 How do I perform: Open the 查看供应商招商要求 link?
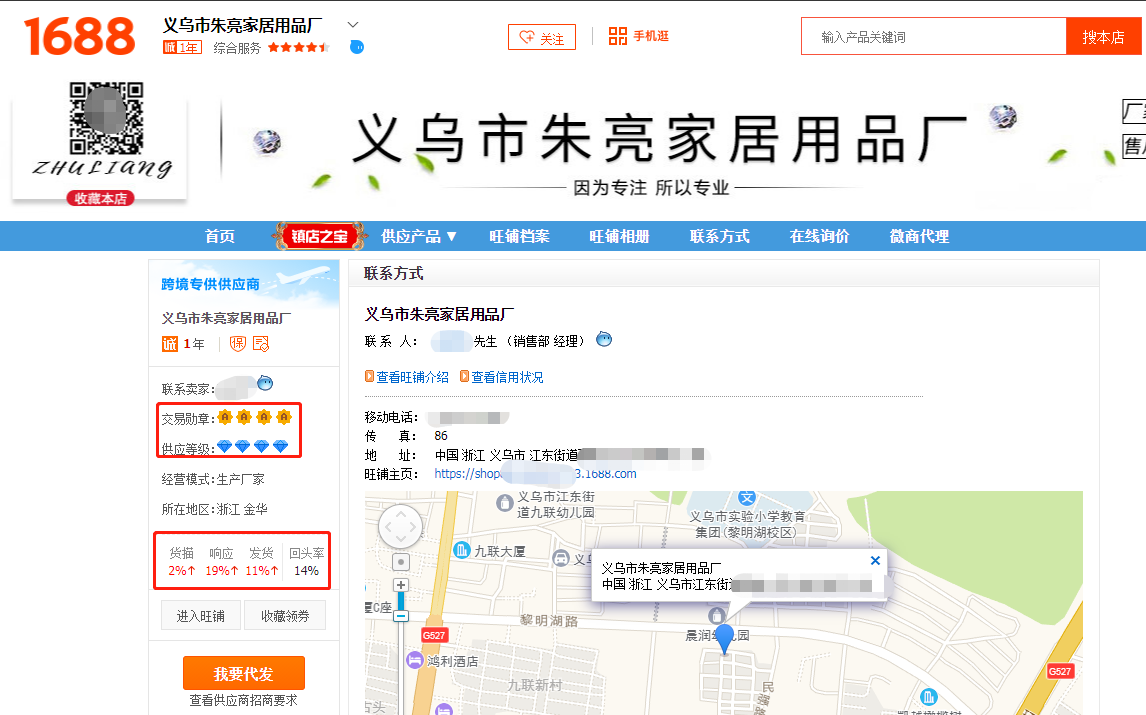pos(243,700)
